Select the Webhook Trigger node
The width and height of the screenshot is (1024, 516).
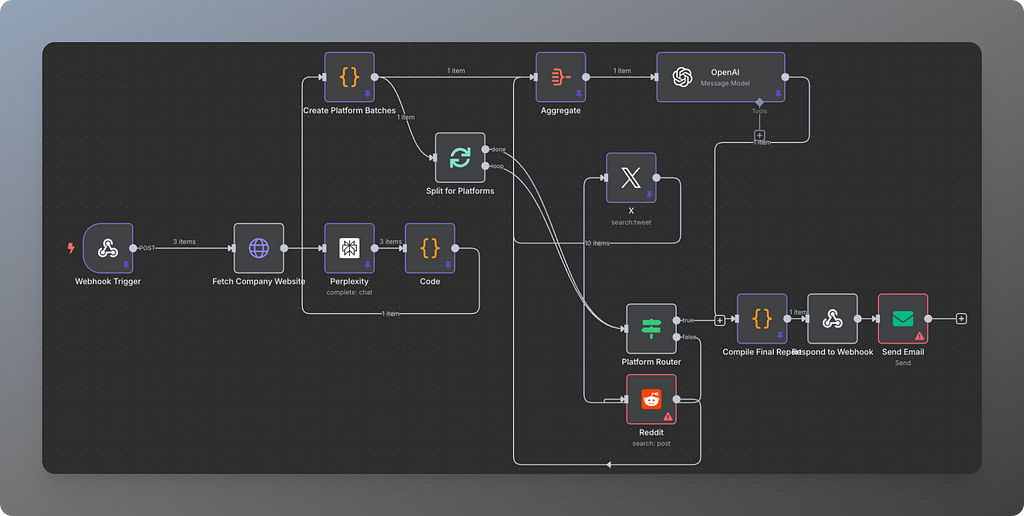click(x=108, y=248)
